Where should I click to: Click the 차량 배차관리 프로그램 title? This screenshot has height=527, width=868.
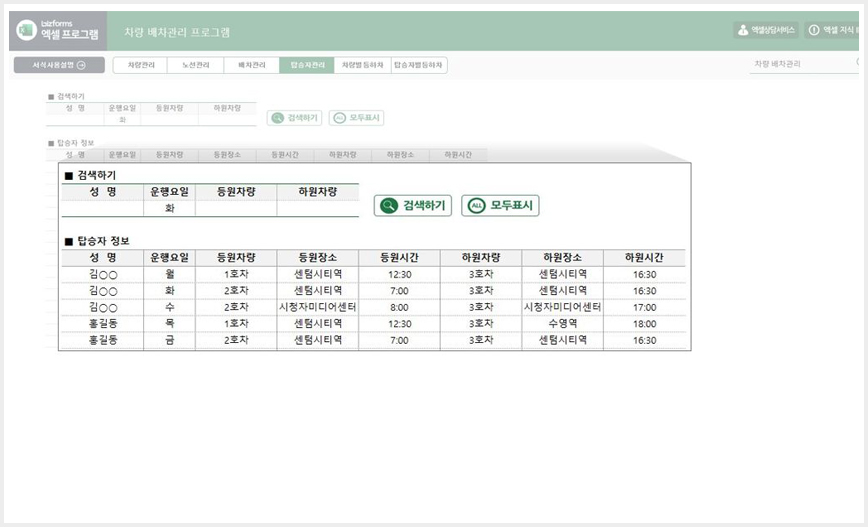coord(177,32)
